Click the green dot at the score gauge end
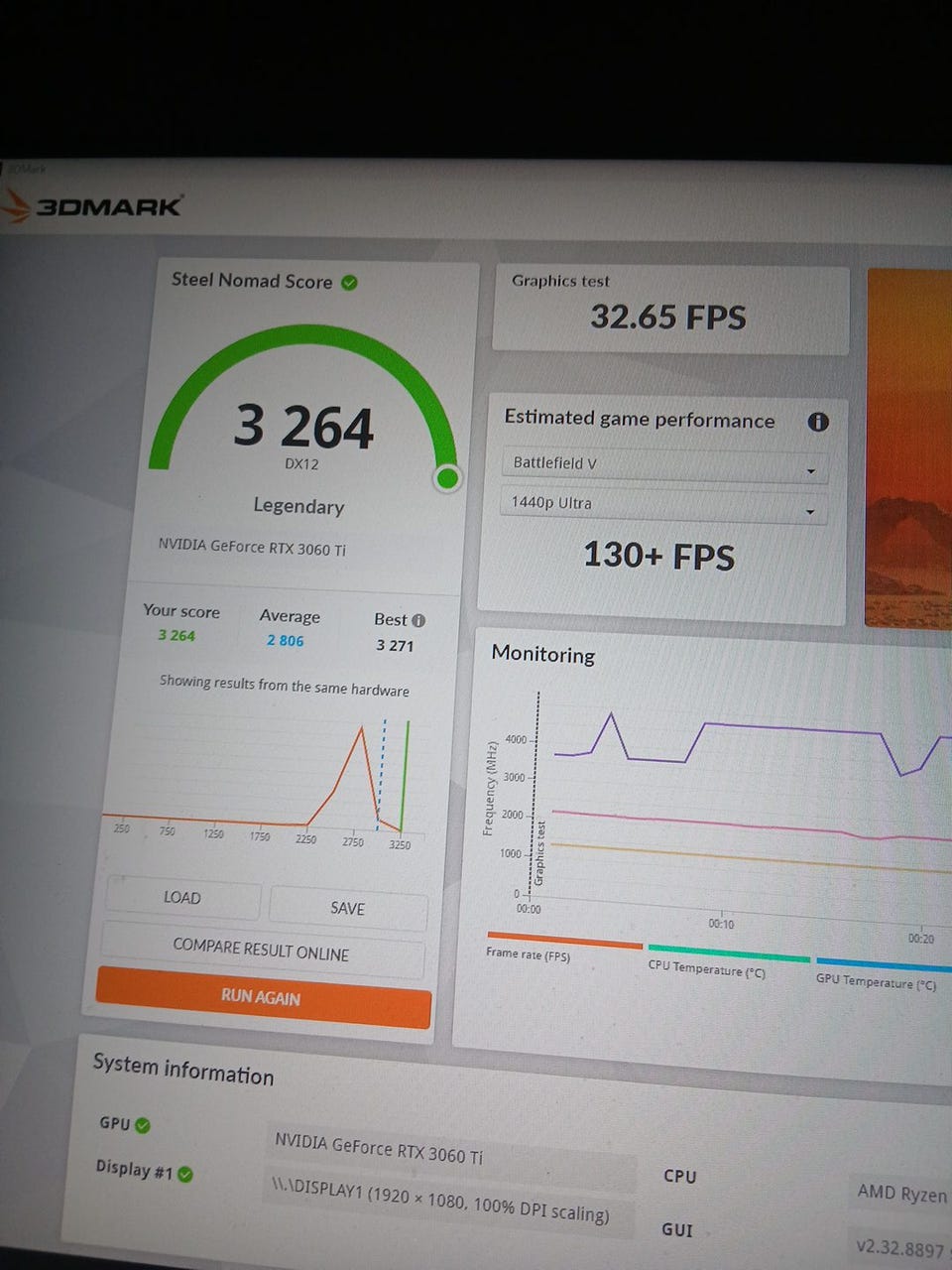This screenshot has width=952, height=1270. (447, 479)
